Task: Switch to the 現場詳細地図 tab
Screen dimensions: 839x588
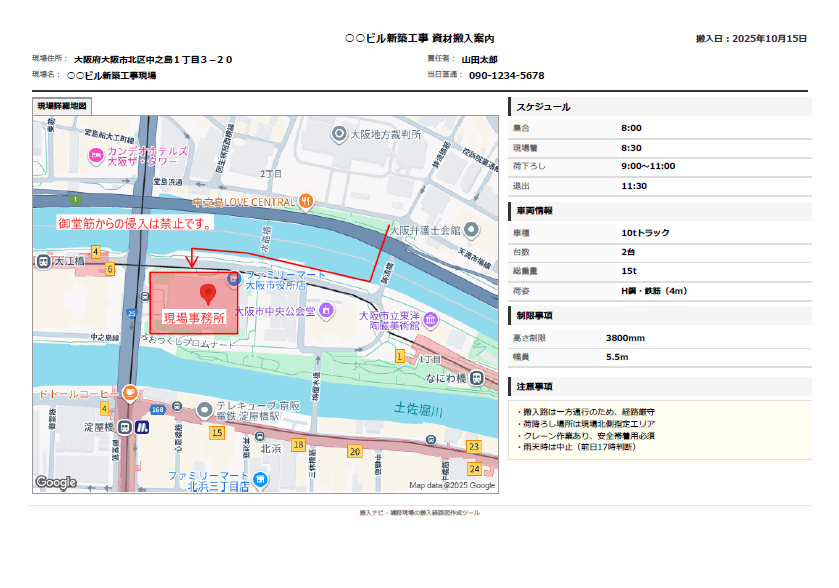Action: (x=63, y=106)
